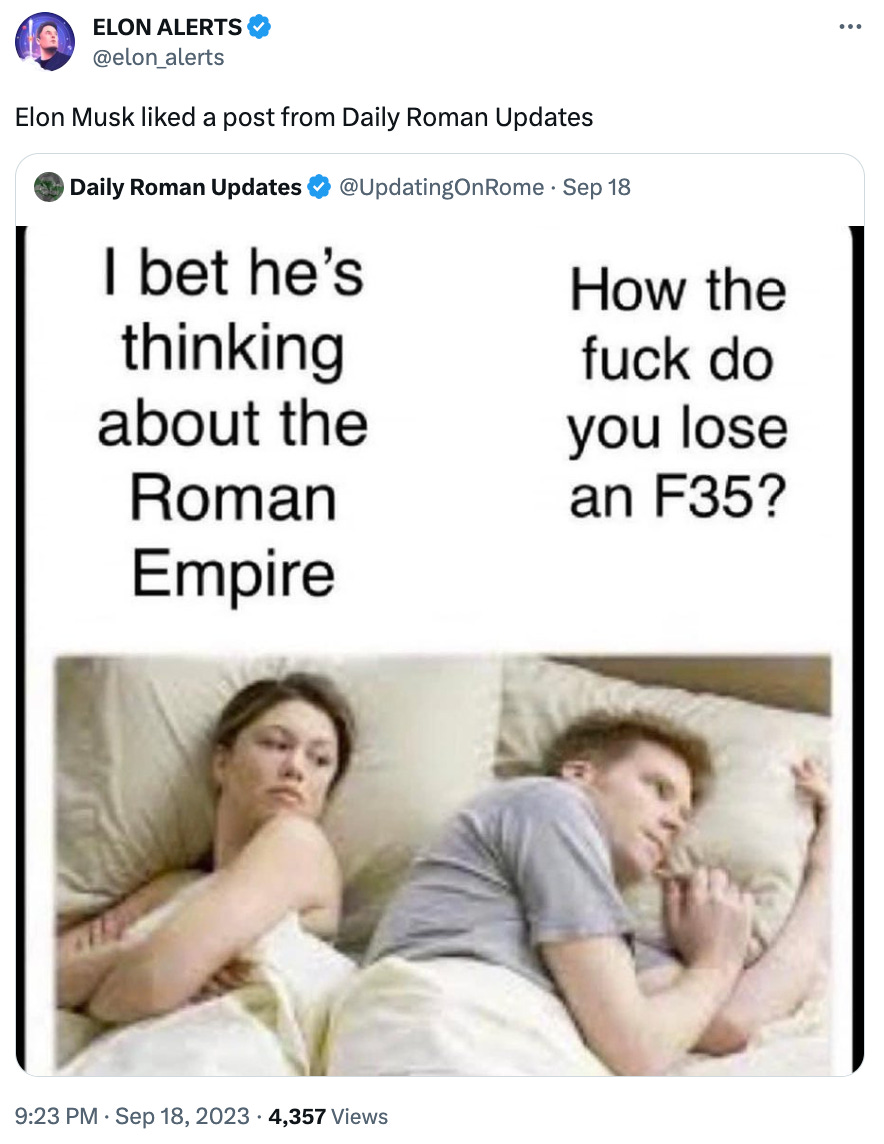Open the Daily Roman Updates account name
Image resolution: width=884 pixels, height=1144 pixels.
coord(185,187)
